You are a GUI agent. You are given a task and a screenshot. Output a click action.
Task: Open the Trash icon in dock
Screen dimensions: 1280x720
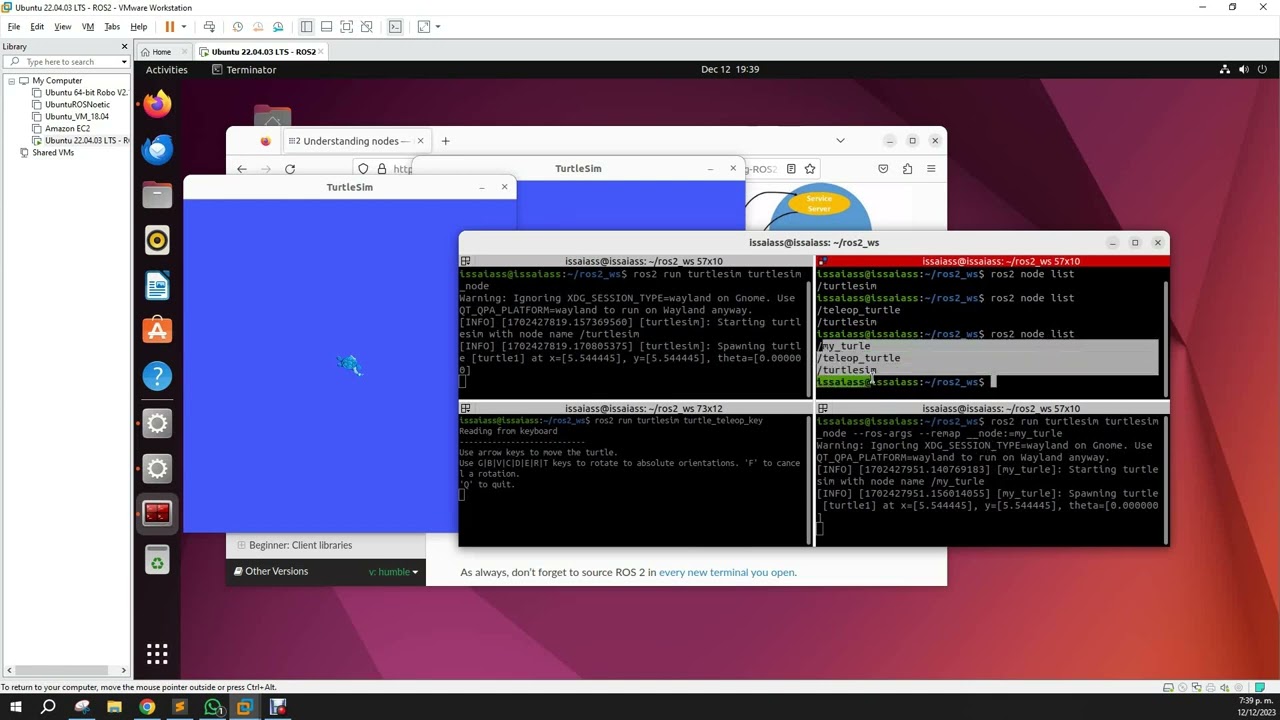pos(157,561)
